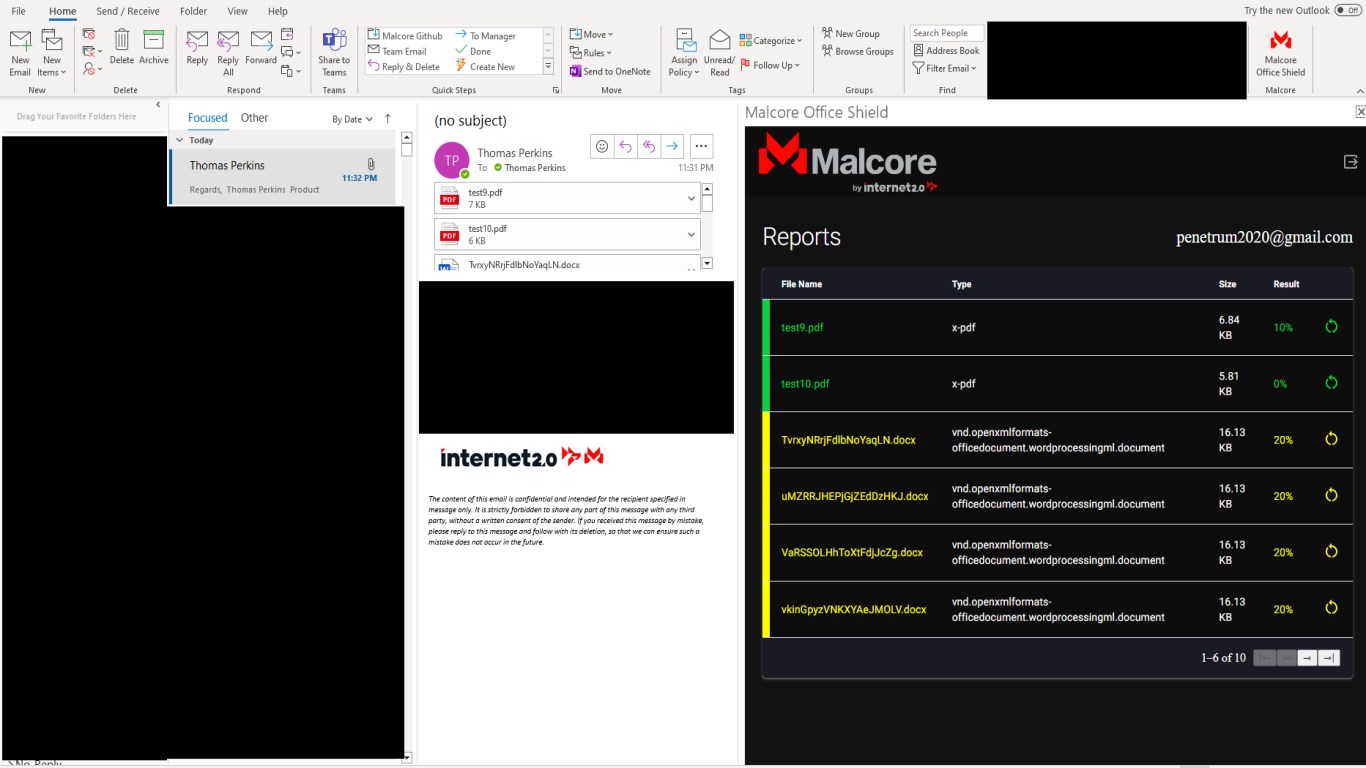Toggle Try the new Outlook switch

coord(1347,10)
